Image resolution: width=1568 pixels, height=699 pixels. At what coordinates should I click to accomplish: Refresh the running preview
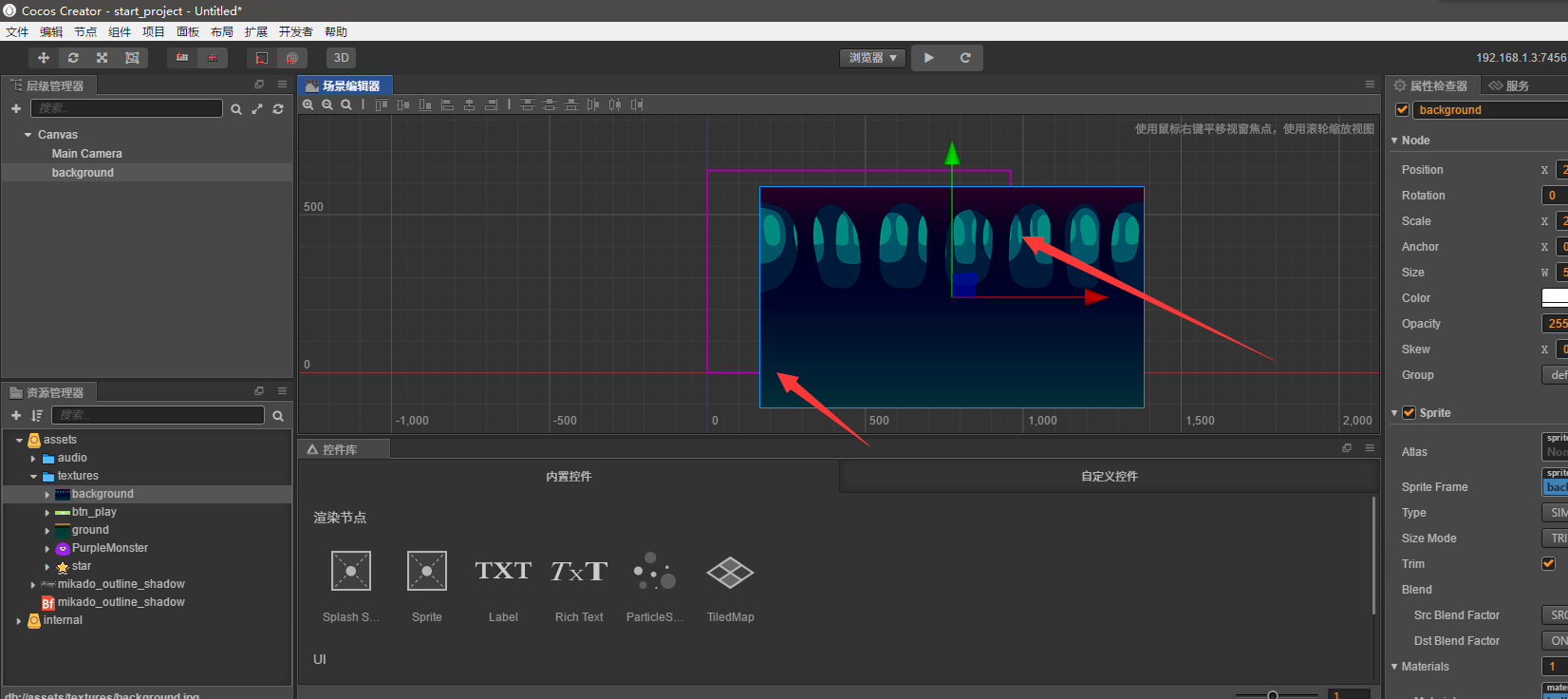(x=965, y=58)
